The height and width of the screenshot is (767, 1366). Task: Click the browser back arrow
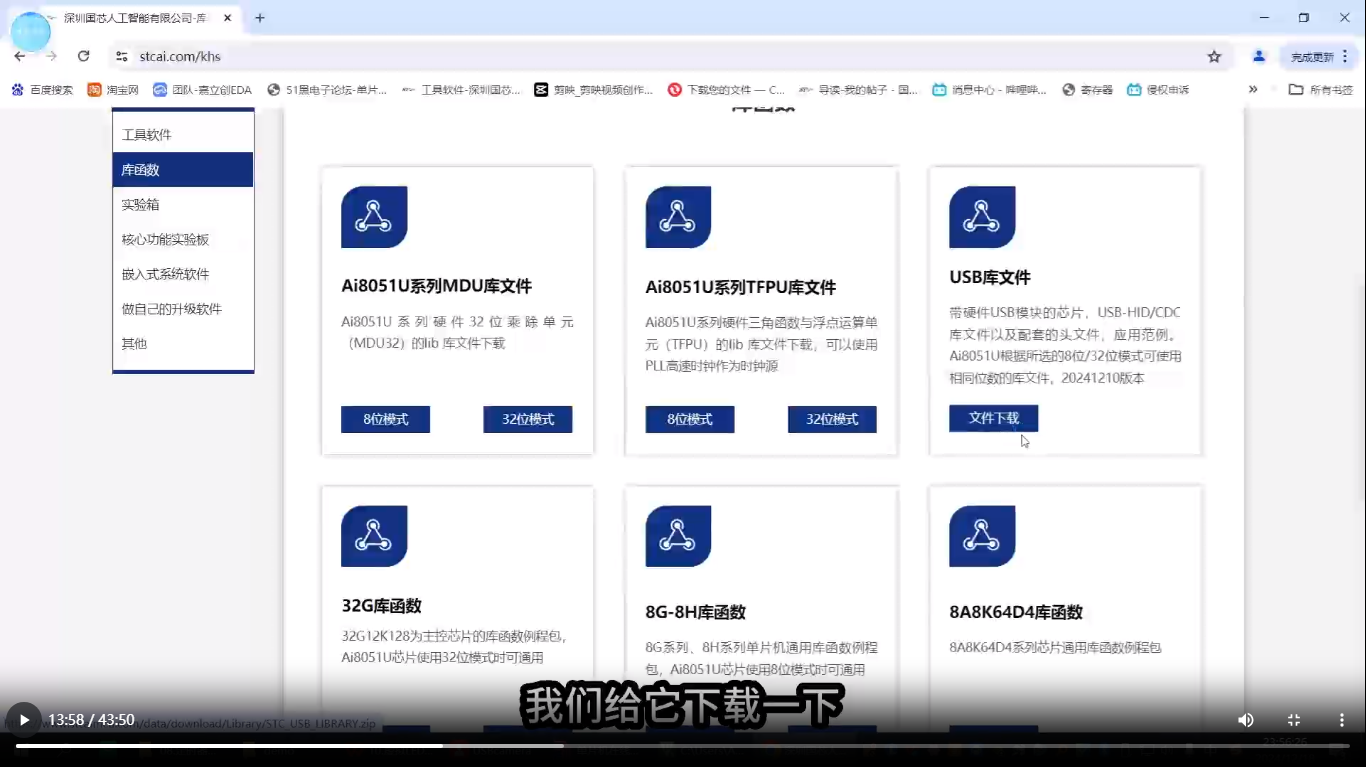(x=20, y=56)
